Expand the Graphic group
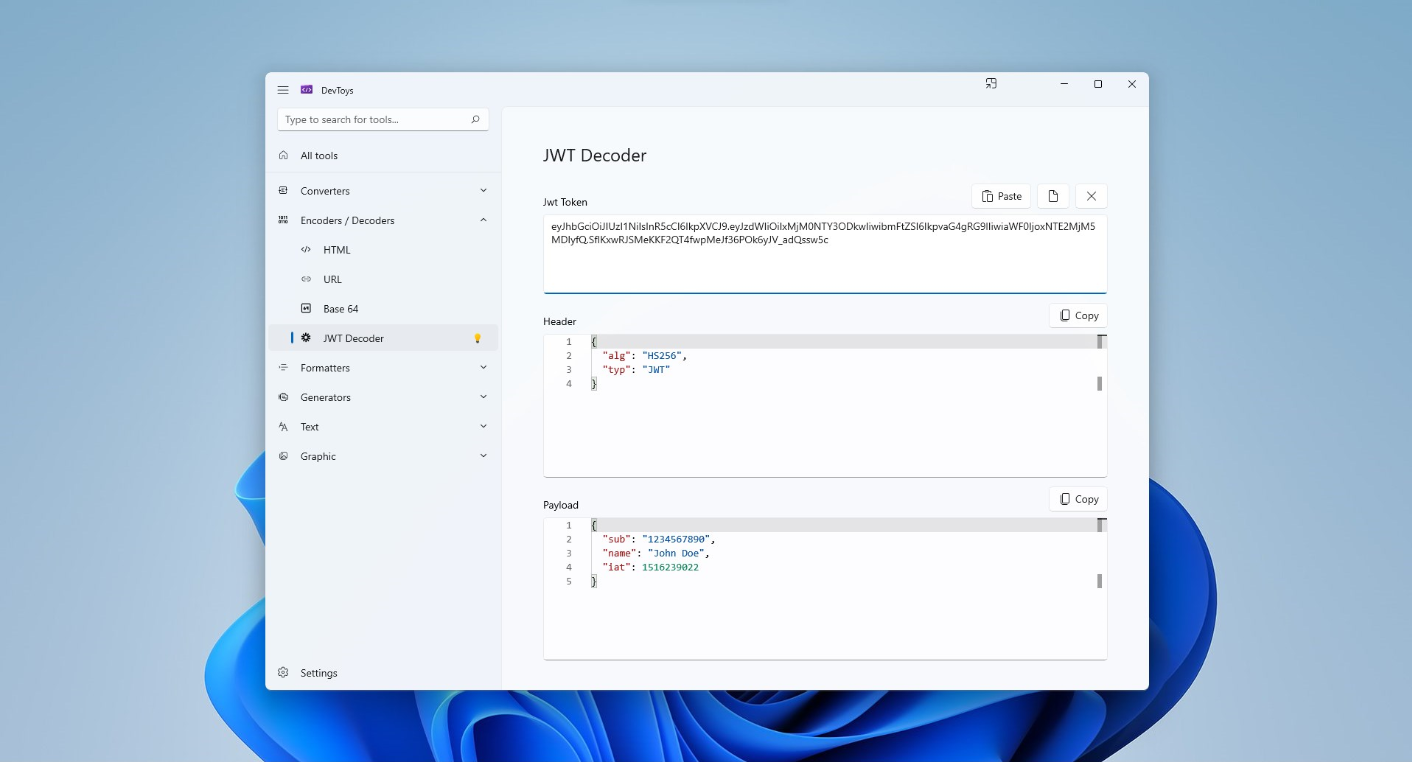The width and height of the screenshot is (1412, 762). (484, 456)
